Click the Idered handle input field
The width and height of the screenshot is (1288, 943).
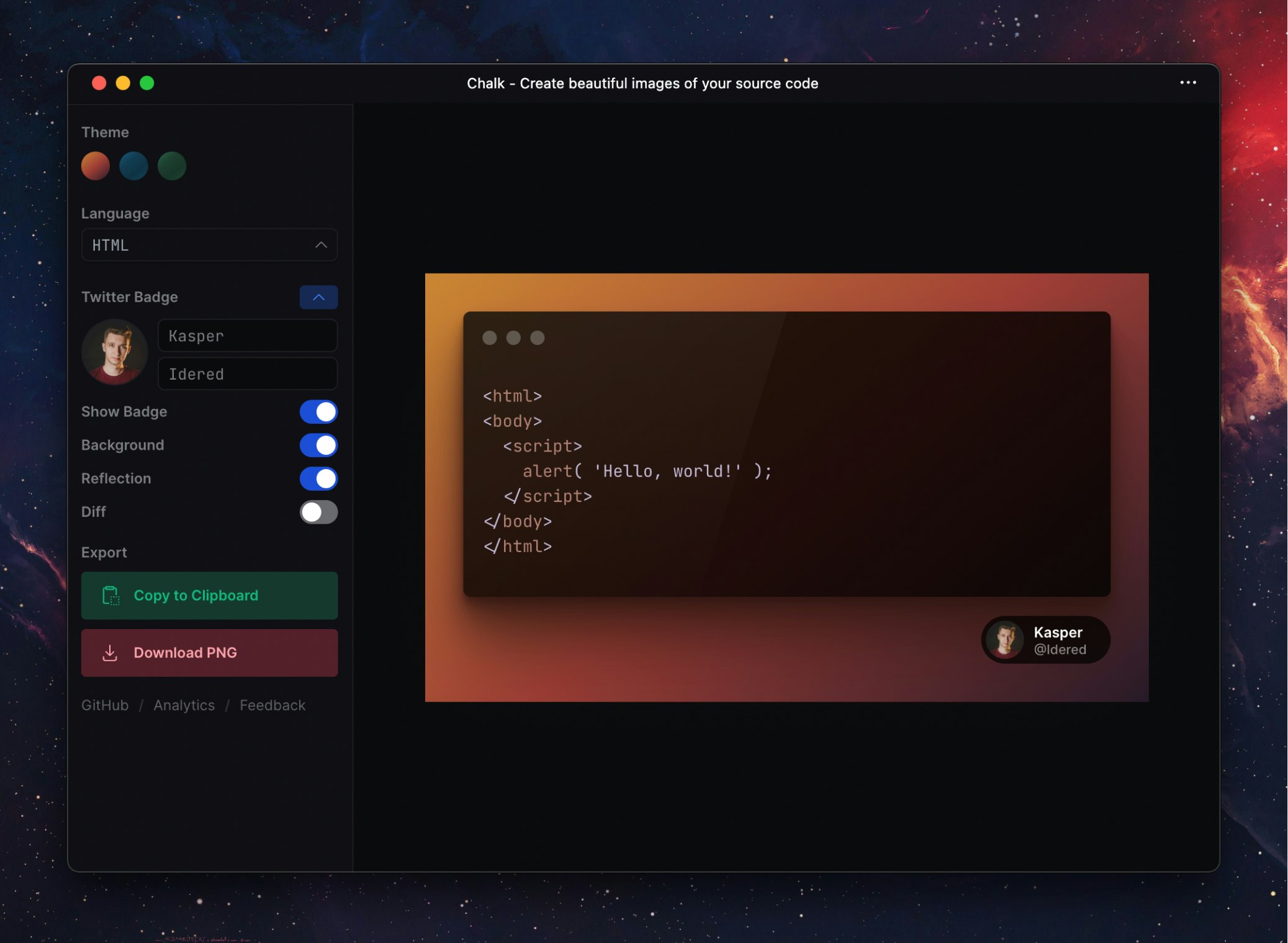click(247, 374)
